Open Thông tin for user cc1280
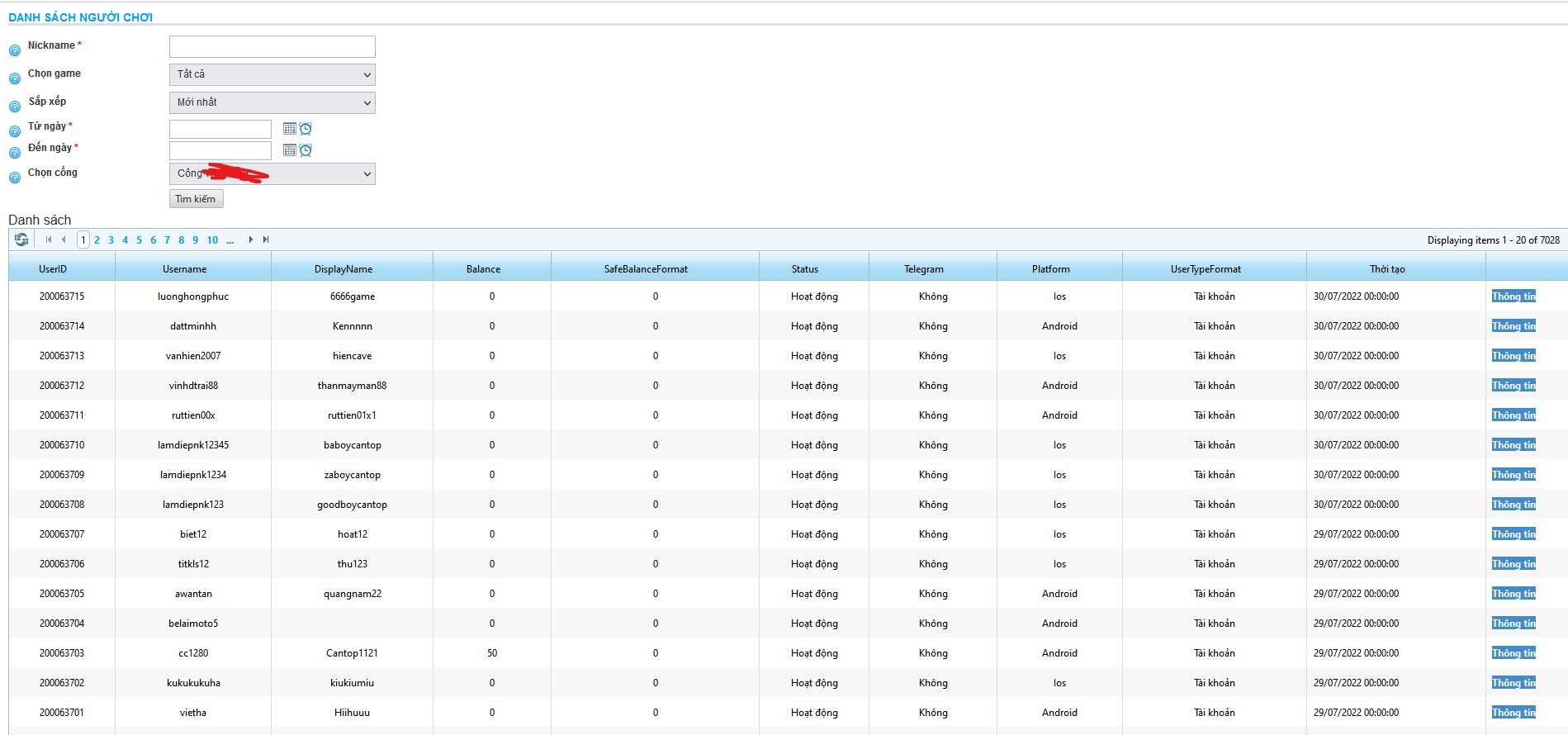 [1514, 653]
